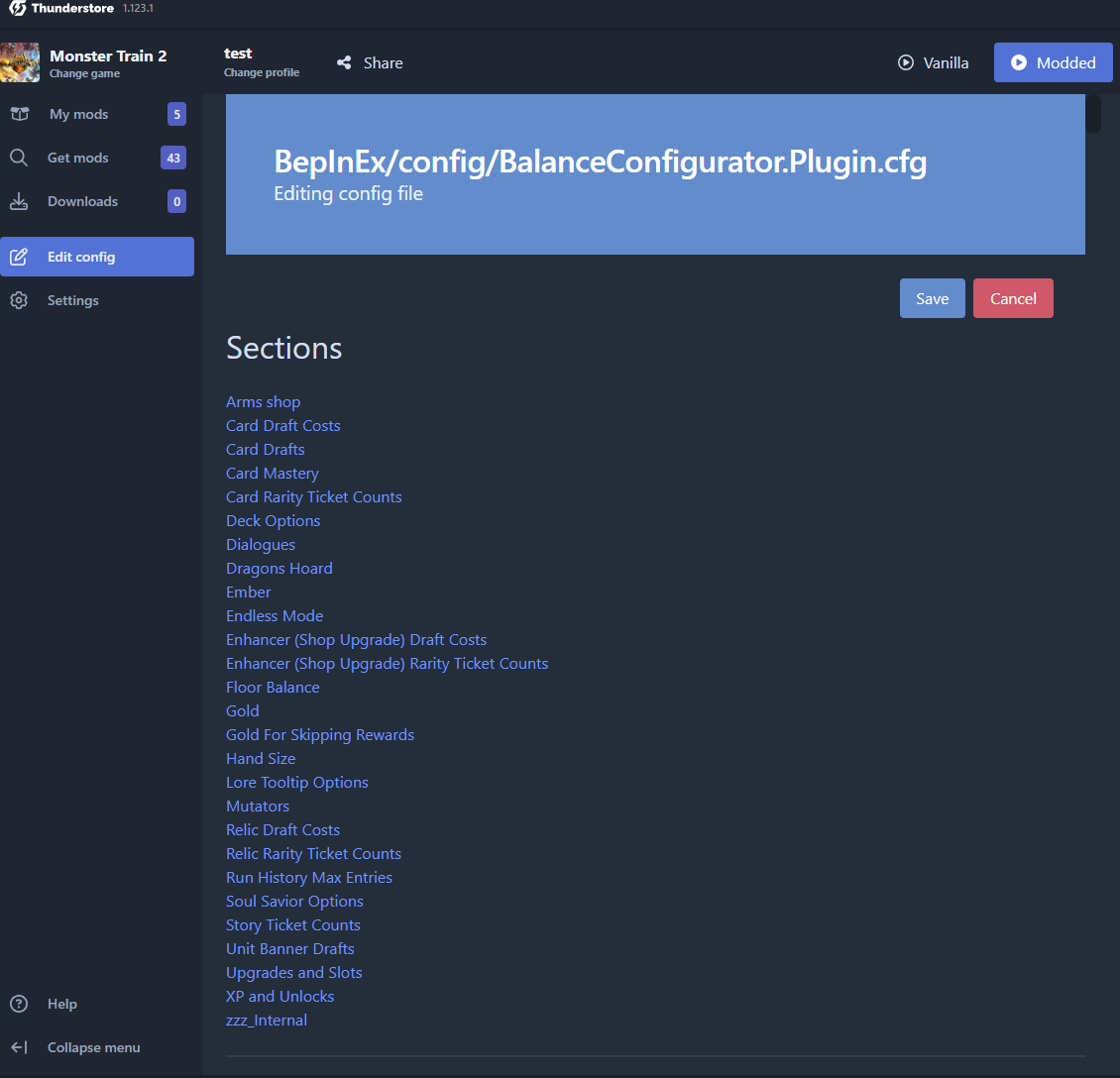Open Downloads menu item
1120x1078 pixels.
(x=97, y=201)
